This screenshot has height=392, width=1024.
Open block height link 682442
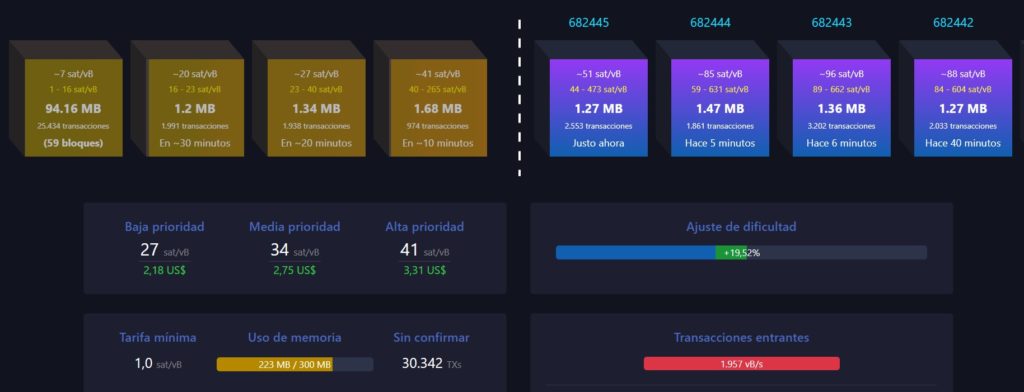tap(953, 23)
